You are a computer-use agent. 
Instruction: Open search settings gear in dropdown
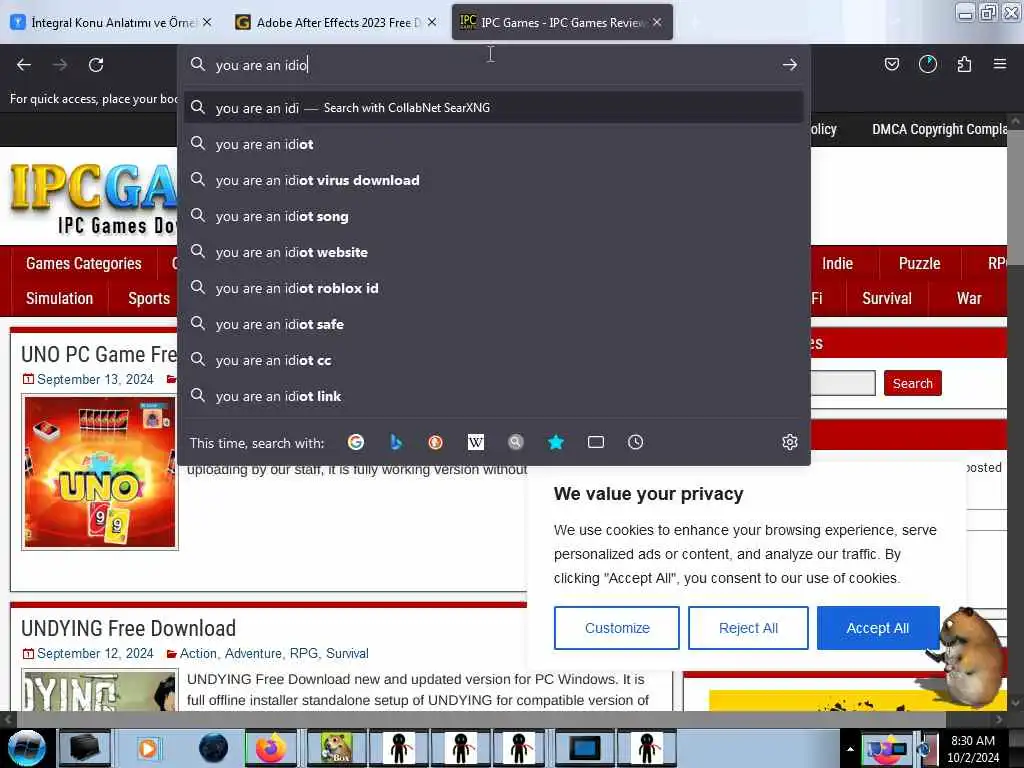tap(790, 442)
